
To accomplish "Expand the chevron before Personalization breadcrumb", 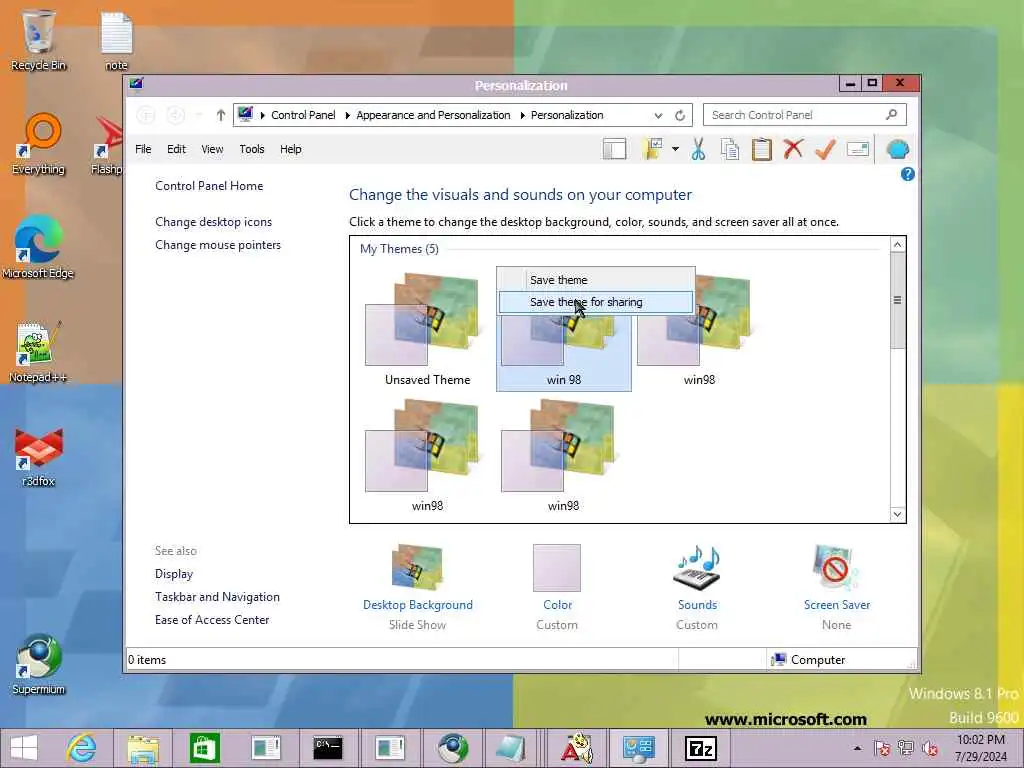I will (522, 116).
